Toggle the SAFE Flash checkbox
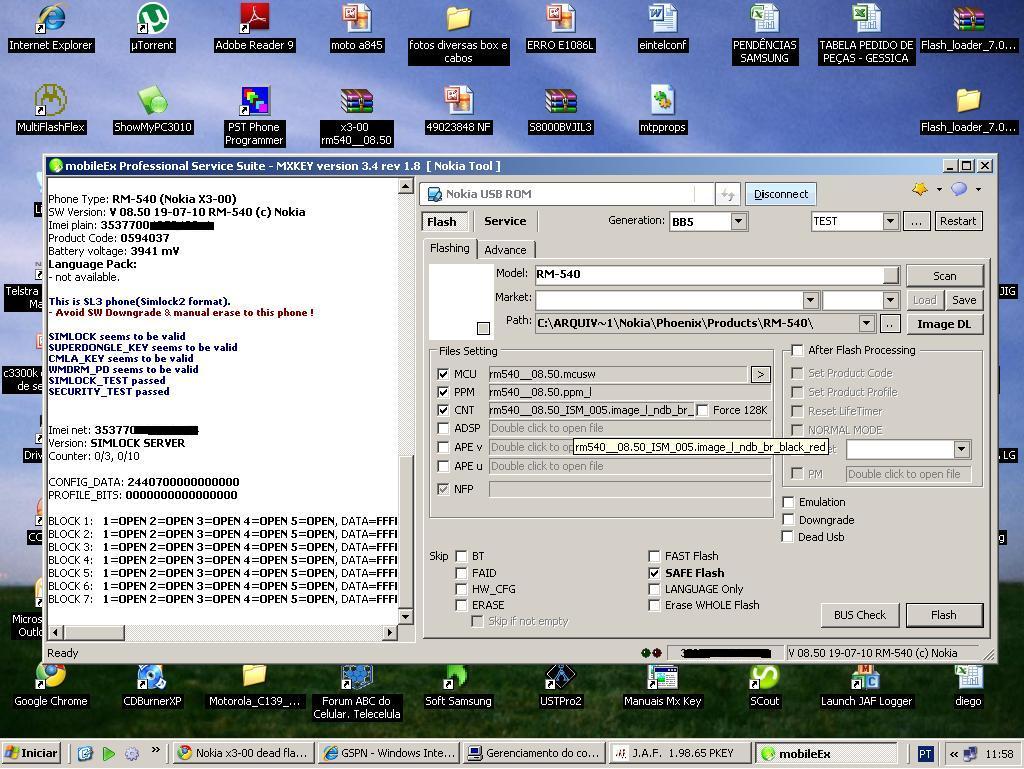Image resolution: width=1024 pixels, height=769 pixels. pos(654,573)
